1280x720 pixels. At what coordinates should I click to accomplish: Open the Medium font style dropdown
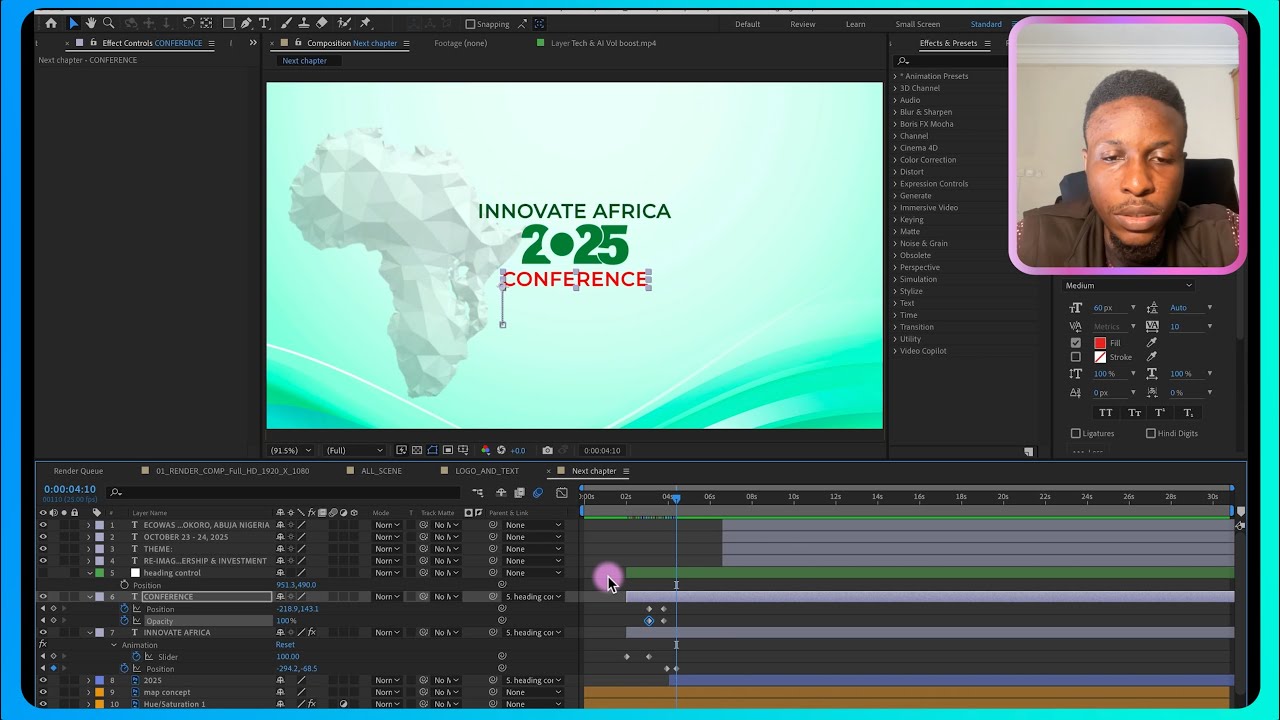(x=1128, y=286)
